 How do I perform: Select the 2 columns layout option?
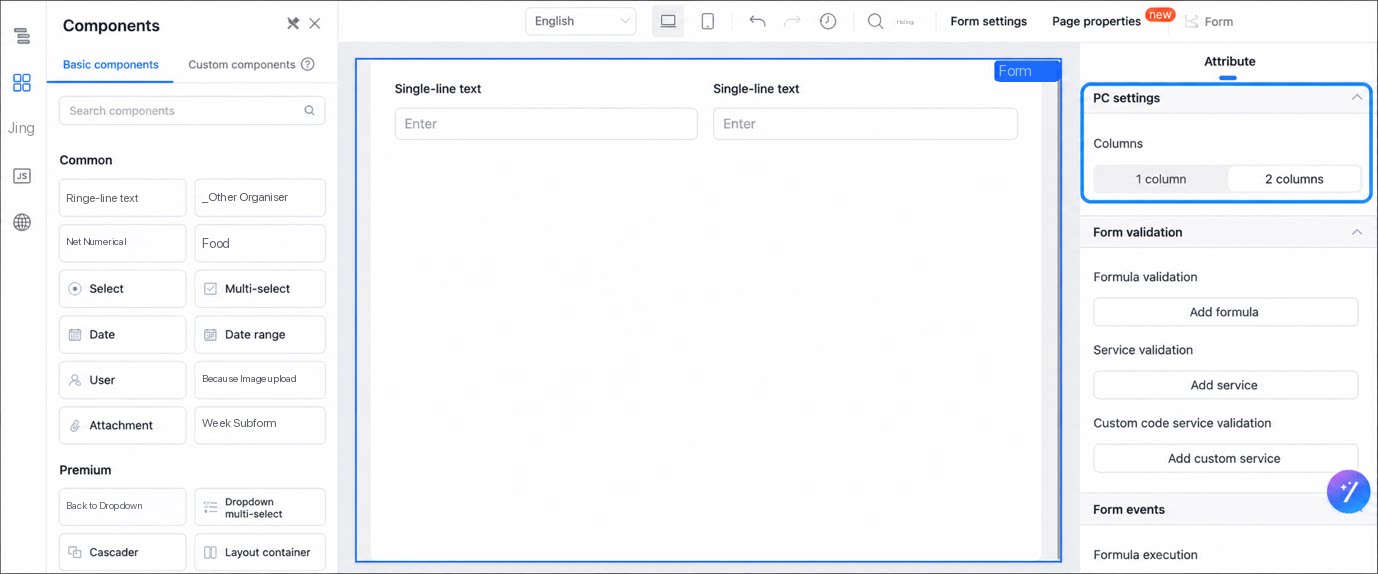[1294, 179]
